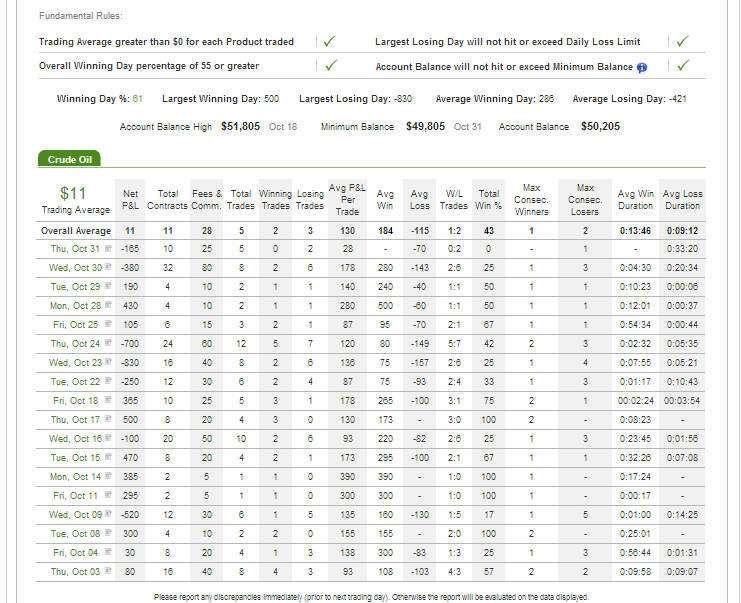The height and width of the screenshot is (603, 741).
Task: Open the detail icon next to Tue, Oct 08
Action: [108, 533]
